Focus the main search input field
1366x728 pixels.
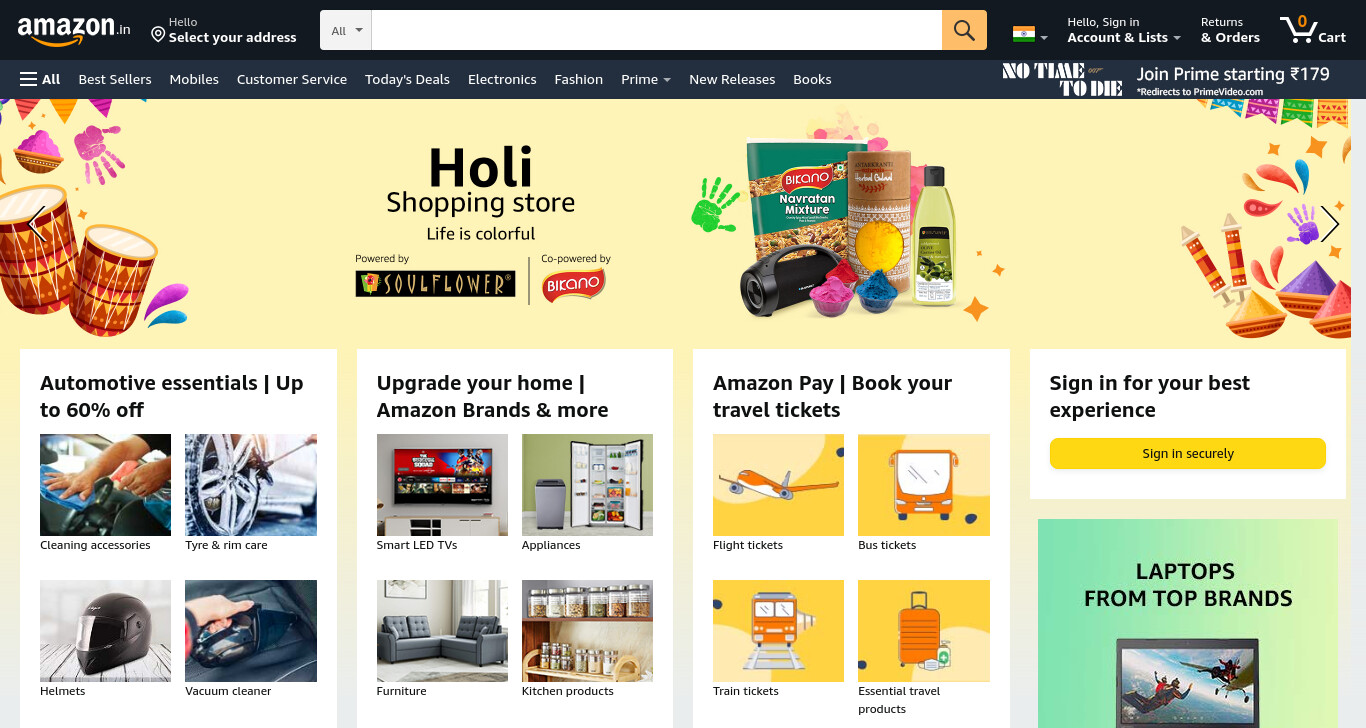click(x=657, y=30)
